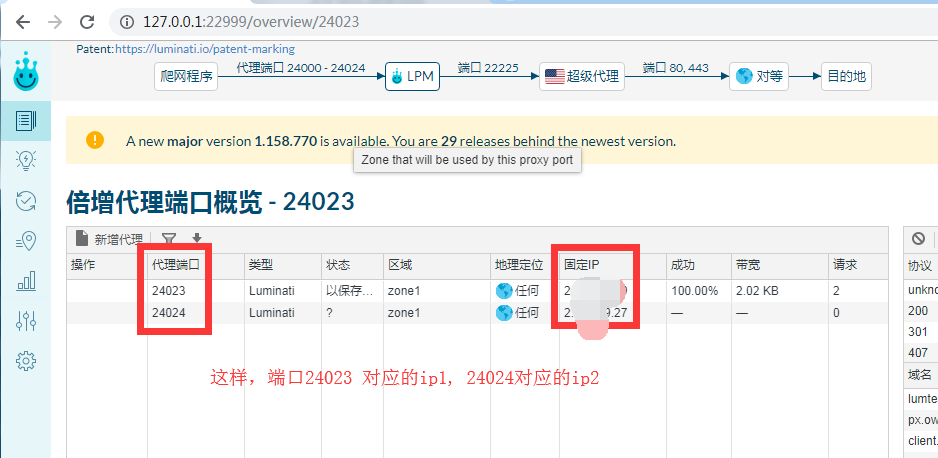Click the 以保存 status cell for port 24023
The image size is (938, 458).
[352, 291]
